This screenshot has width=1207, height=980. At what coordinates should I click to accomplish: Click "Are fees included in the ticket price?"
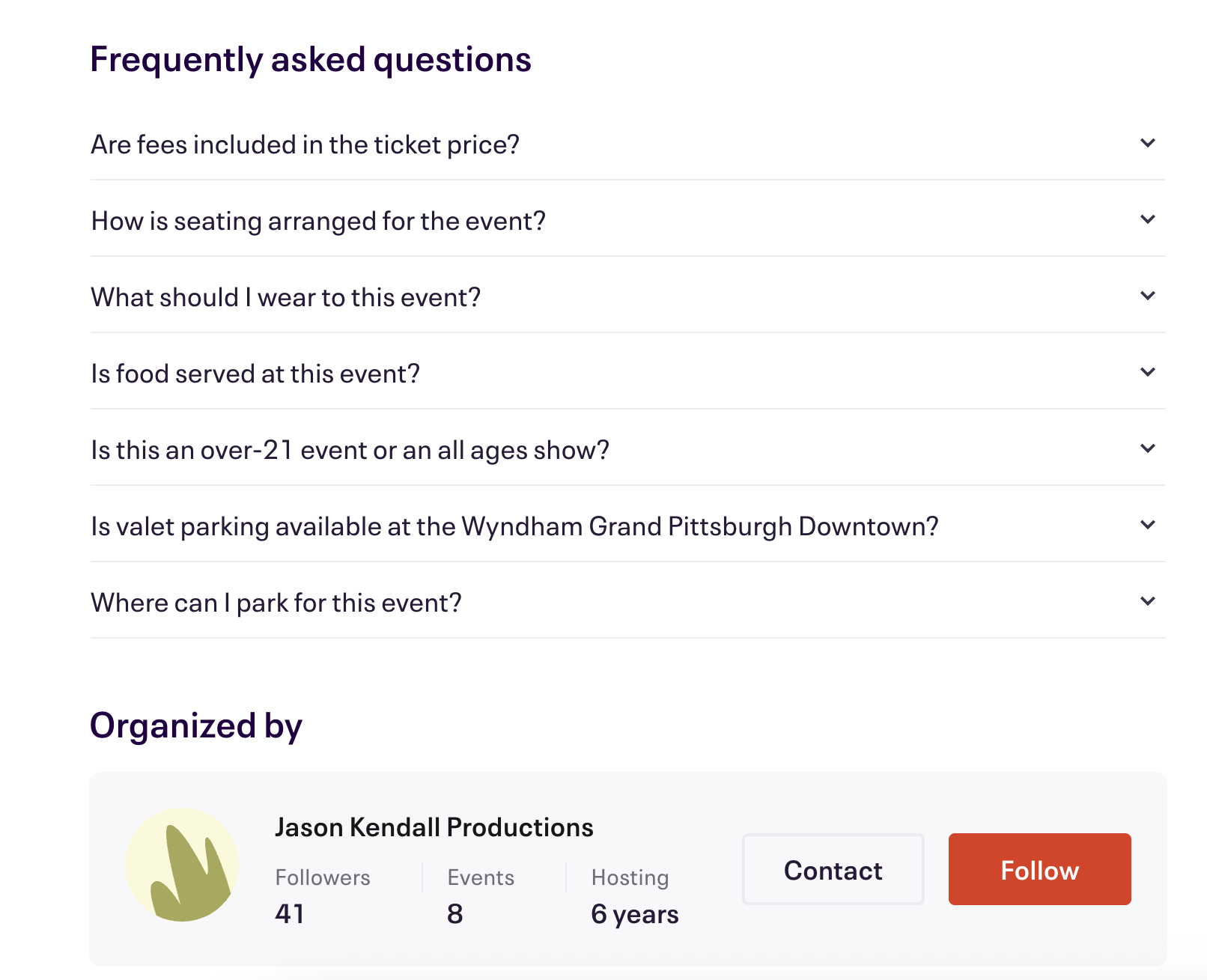click(305, 144)
